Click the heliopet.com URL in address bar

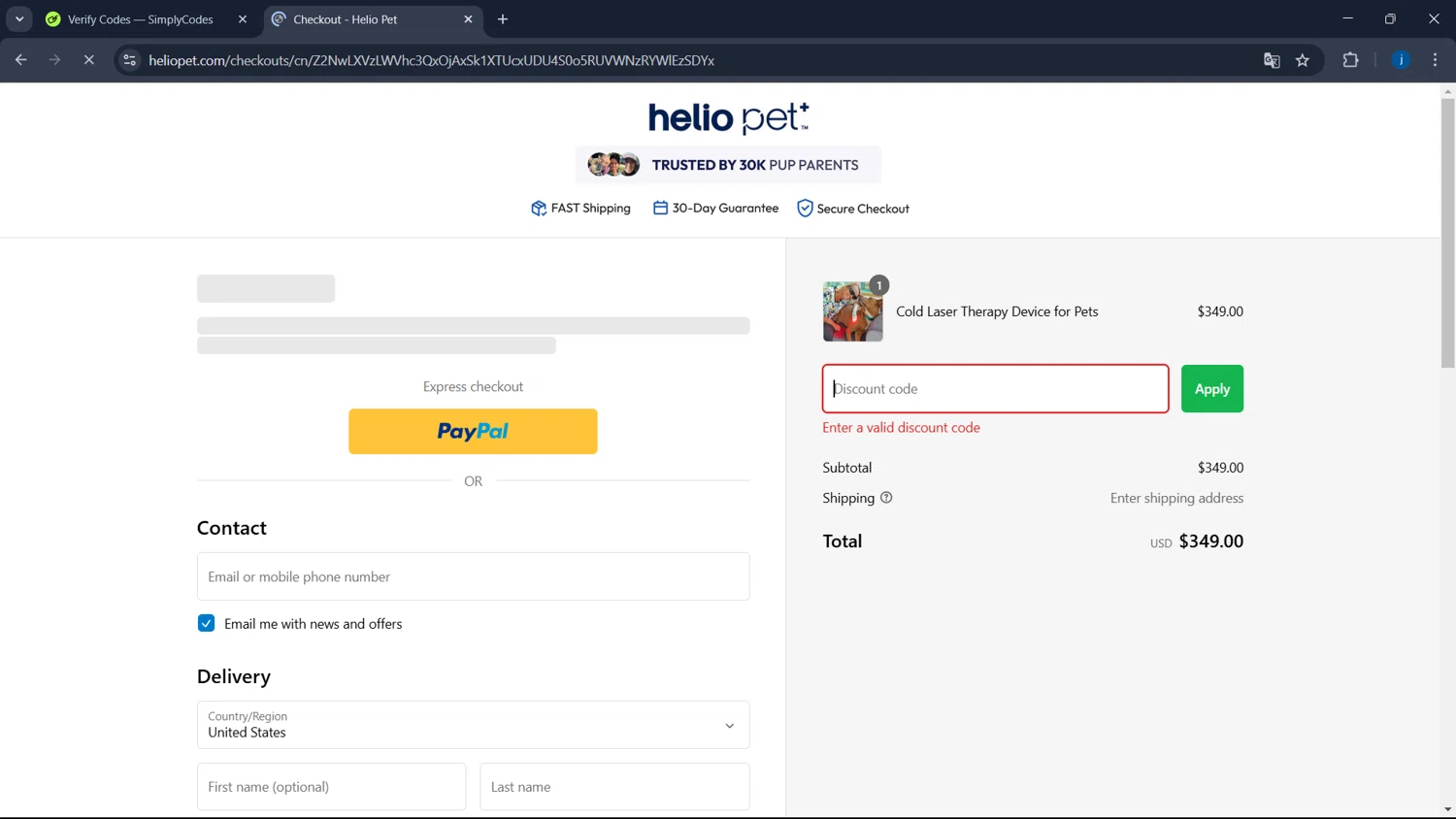pos(431,60)
